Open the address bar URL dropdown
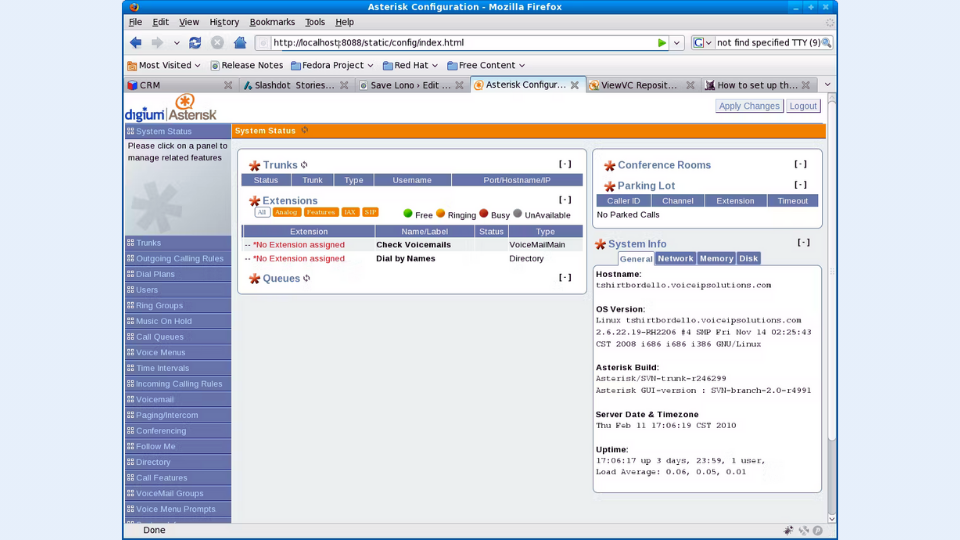Image resolution: width=960 pixels, height=540 pixels. (677, 43)
